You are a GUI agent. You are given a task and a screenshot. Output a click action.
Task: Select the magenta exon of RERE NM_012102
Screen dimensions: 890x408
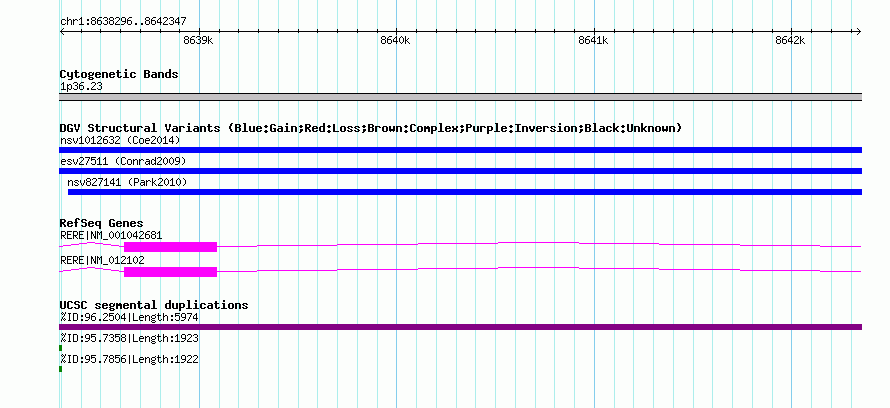click(x=170, y=272)
